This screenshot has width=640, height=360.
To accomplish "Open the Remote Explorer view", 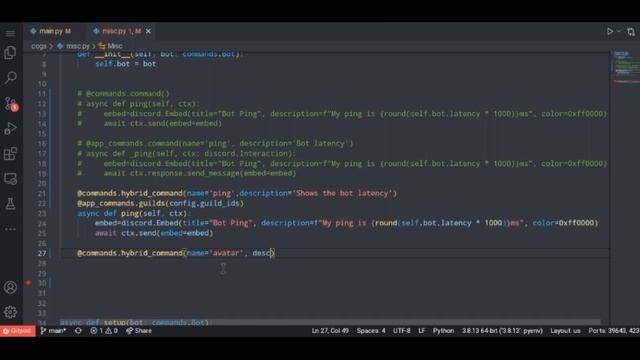I will pyautogui.click(x=10, y=178).
